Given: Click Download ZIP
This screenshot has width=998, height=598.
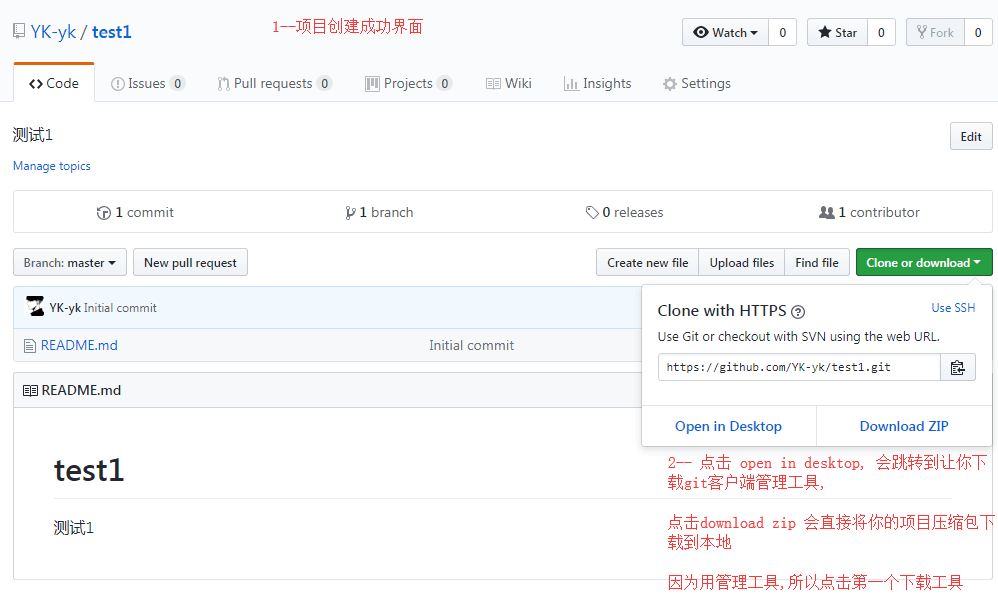Looking at the screenshot, I should (x=904, y=426).
